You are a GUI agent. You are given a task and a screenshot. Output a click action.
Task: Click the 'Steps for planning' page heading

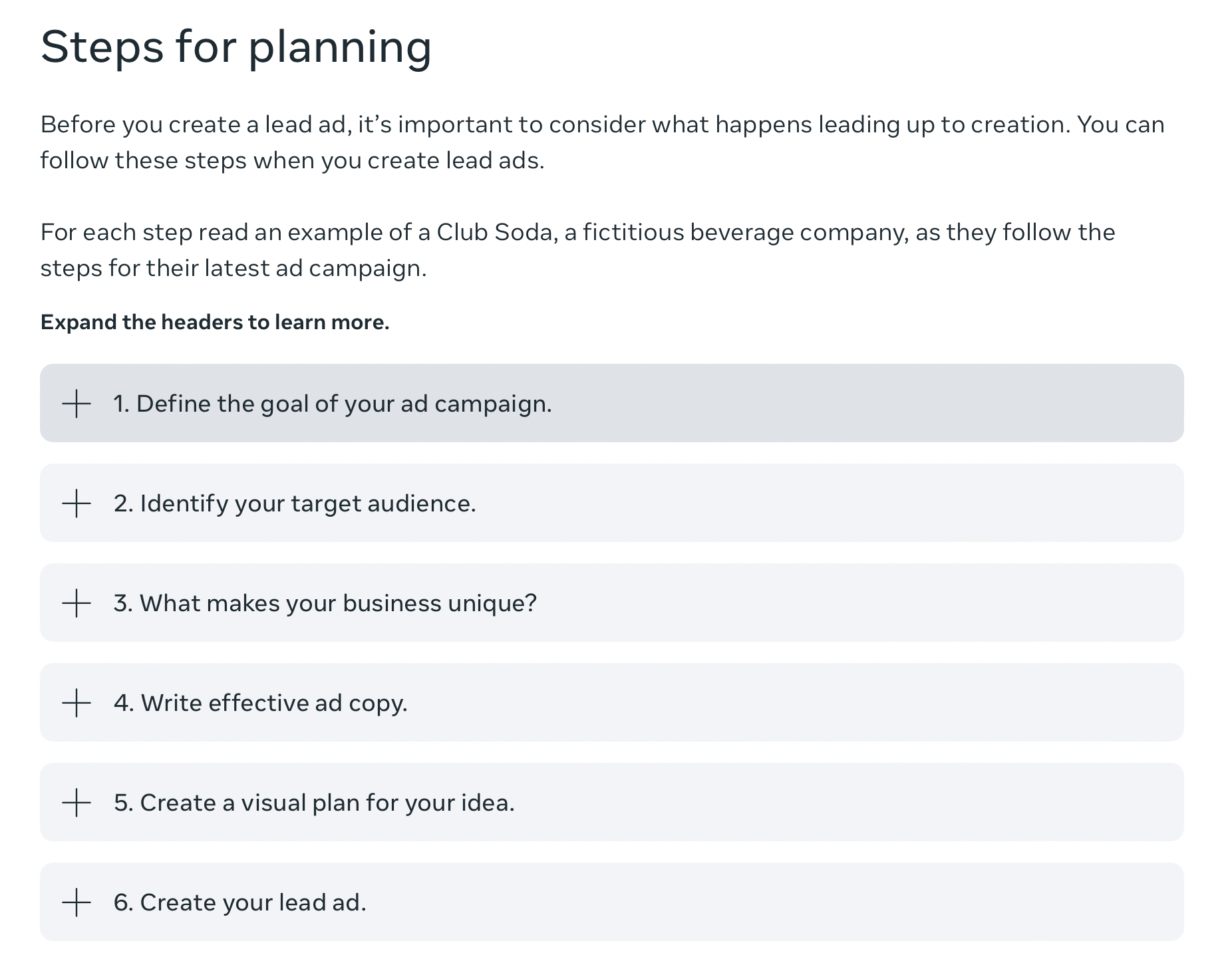coord(236,47)
